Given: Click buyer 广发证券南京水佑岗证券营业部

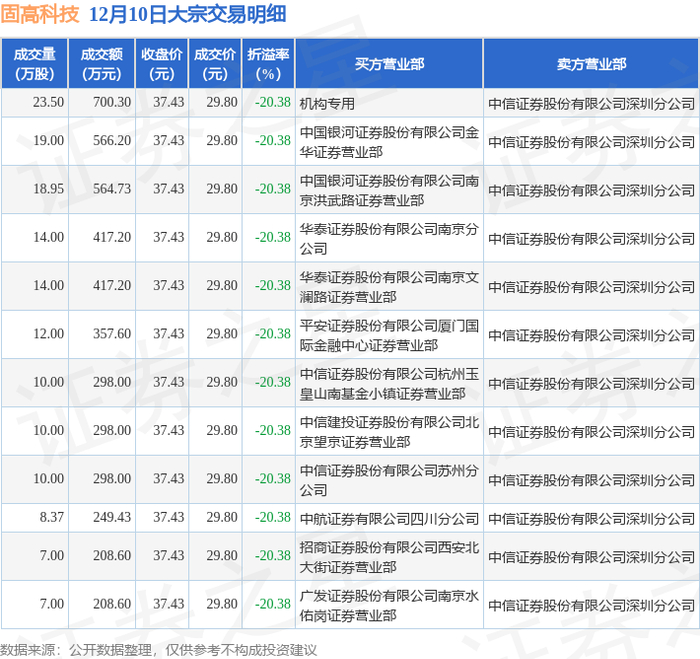Looking at the screenshot, I should coord(389,605).
